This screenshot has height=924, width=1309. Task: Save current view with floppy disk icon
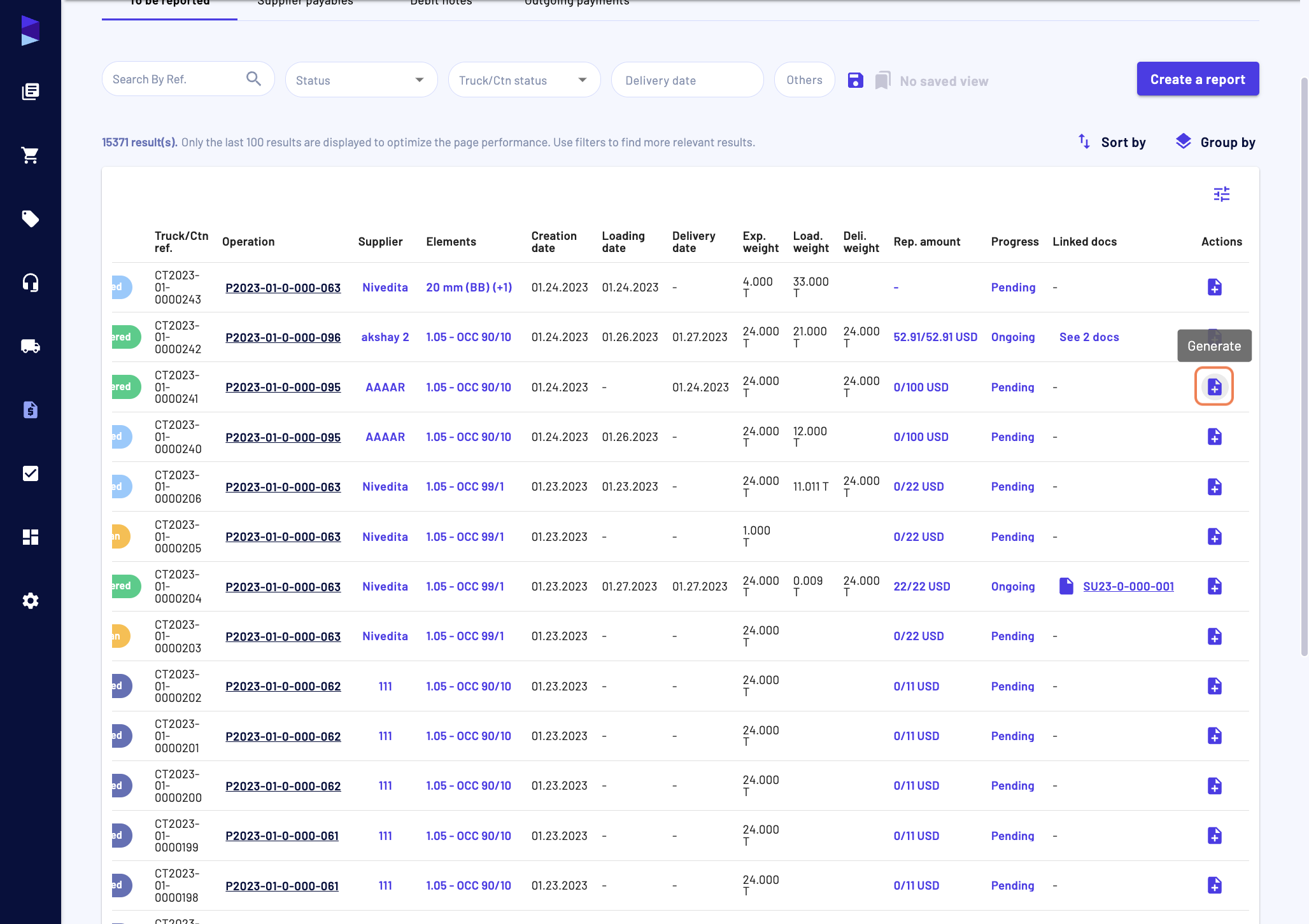(x=856, y=80)
